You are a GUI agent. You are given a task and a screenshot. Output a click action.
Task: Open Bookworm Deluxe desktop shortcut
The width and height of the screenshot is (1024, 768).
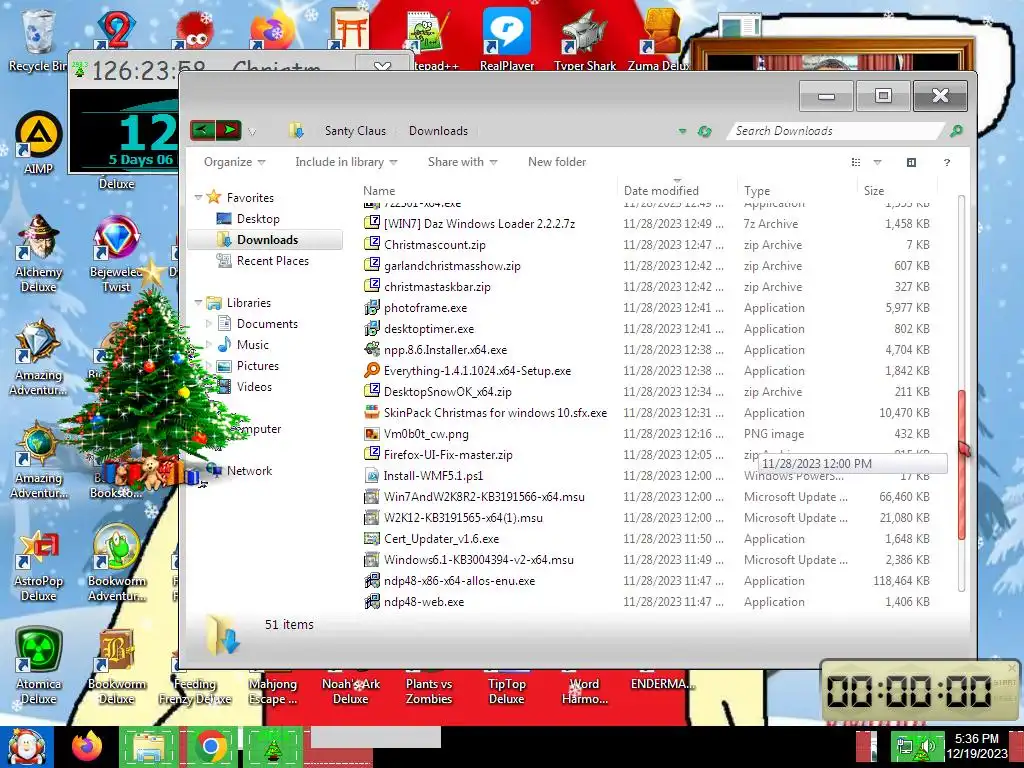click(116, 666)
